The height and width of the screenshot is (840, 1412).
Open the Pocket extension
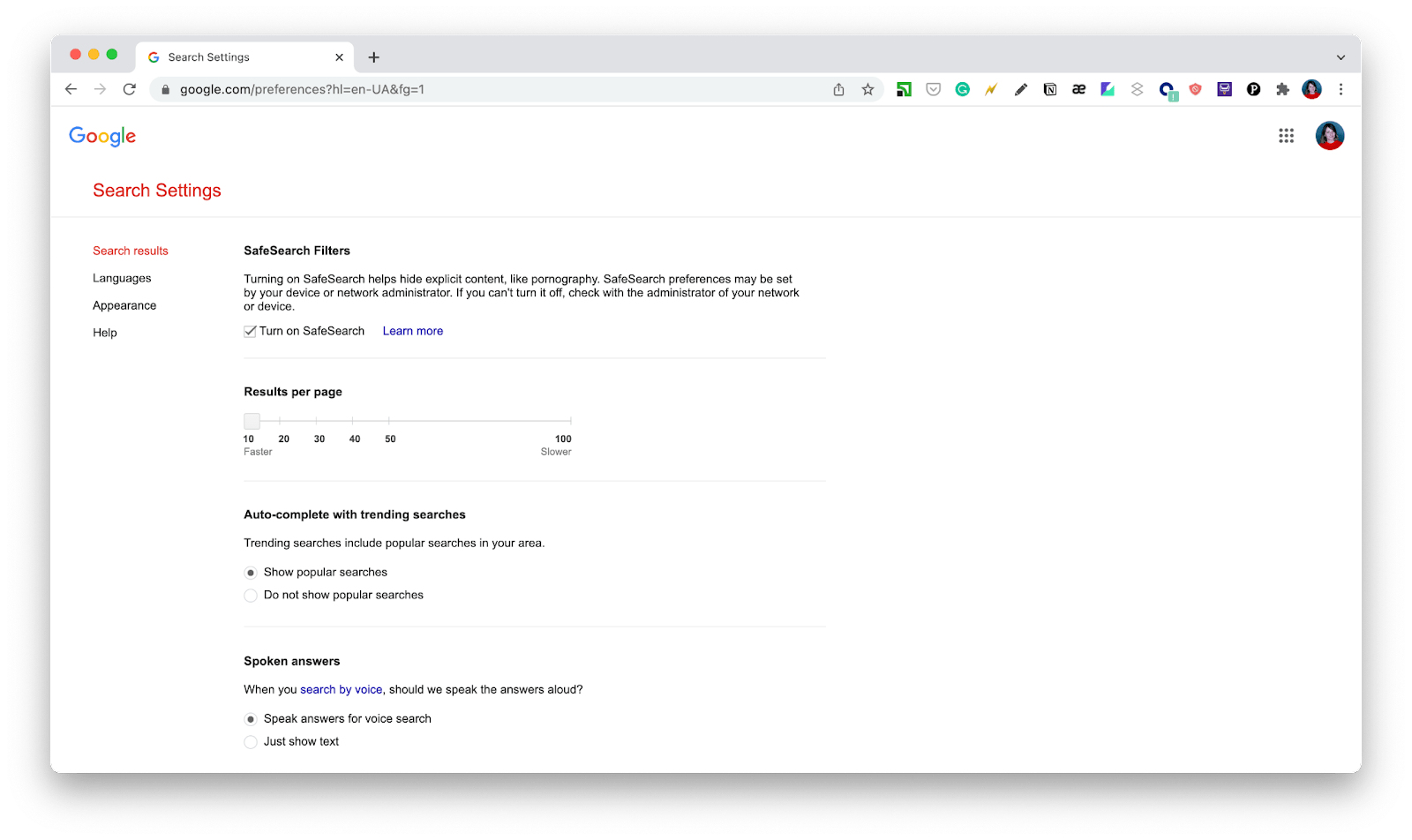(x=933, y=88)
